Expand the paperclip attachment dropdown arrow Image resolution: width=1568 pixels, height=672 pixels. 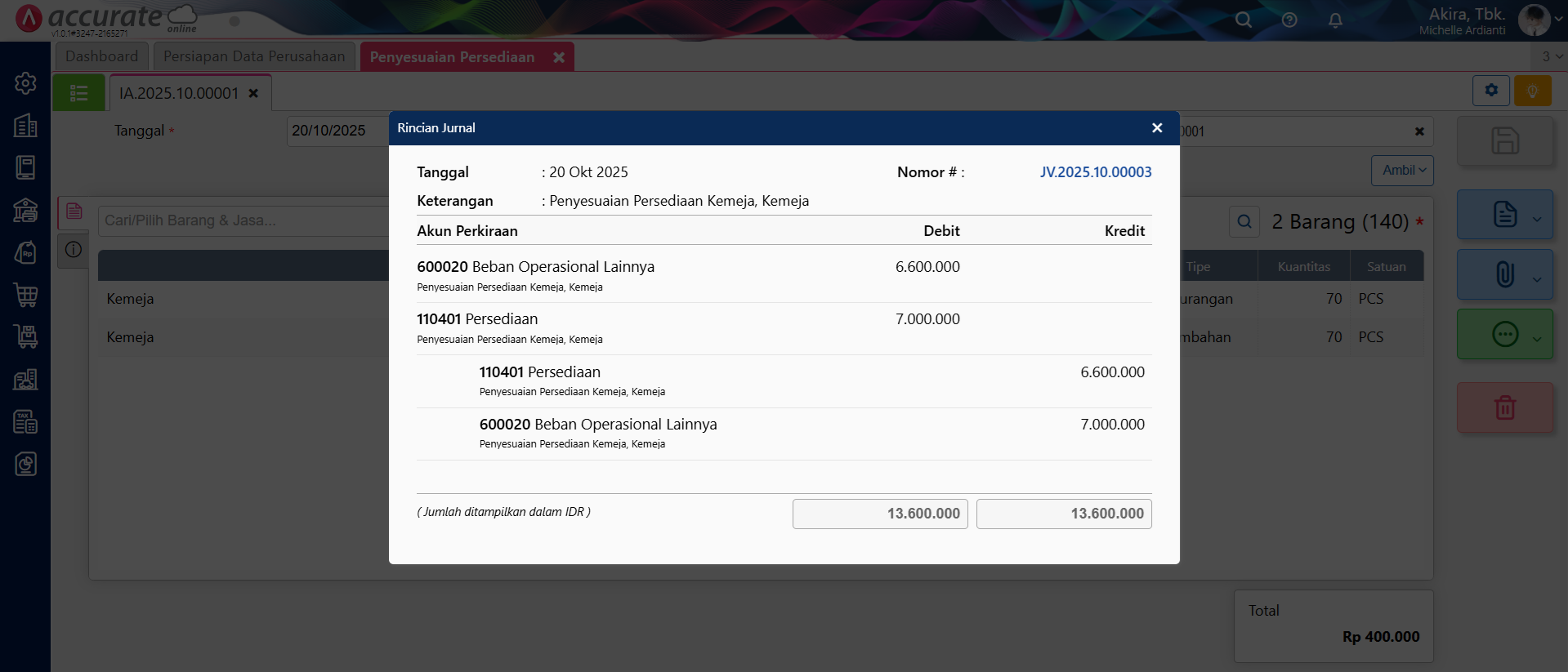tap(1537, 279)
